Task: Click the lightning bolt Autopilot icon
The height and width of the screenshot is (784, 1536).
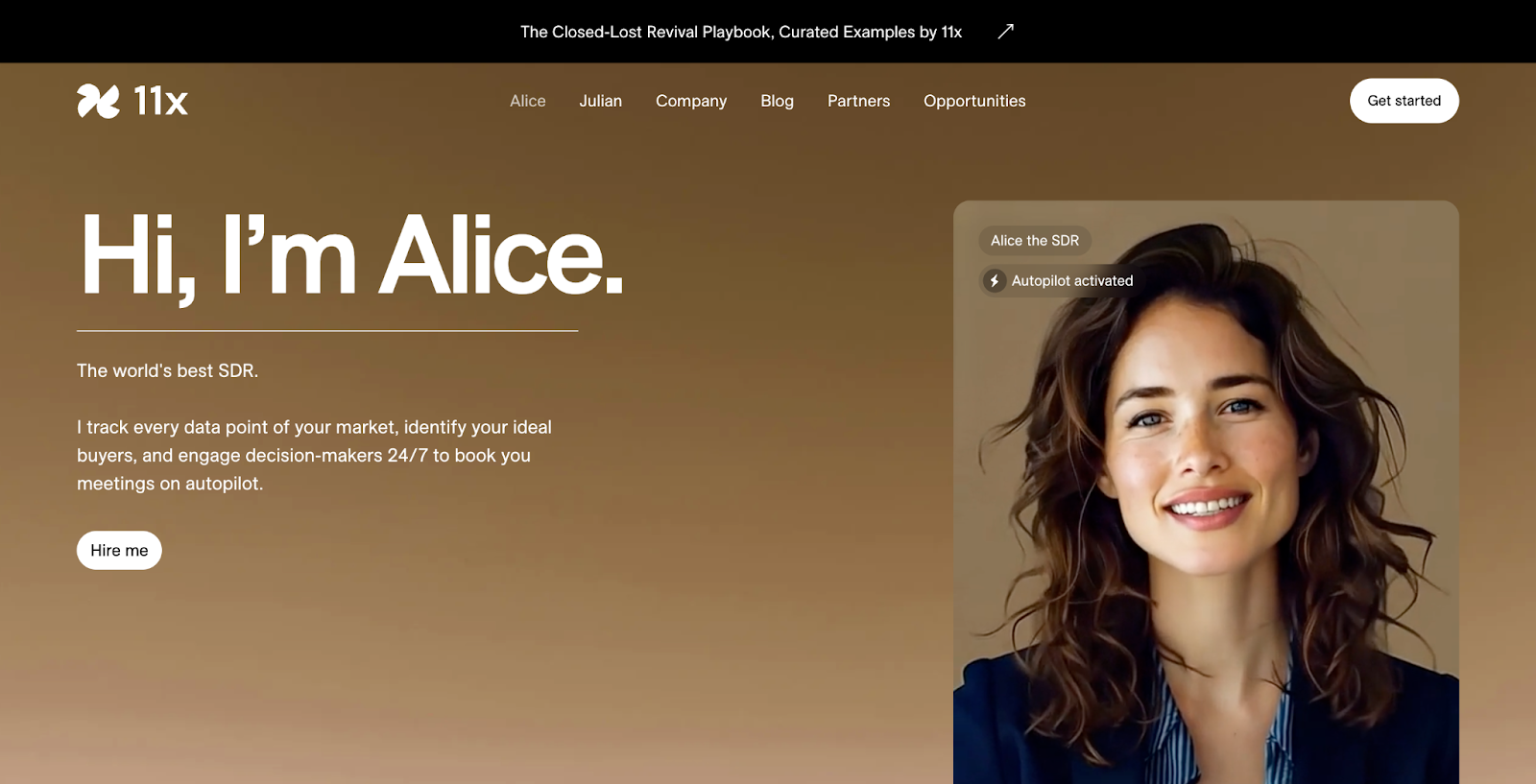Action: [x=995, y=281]
